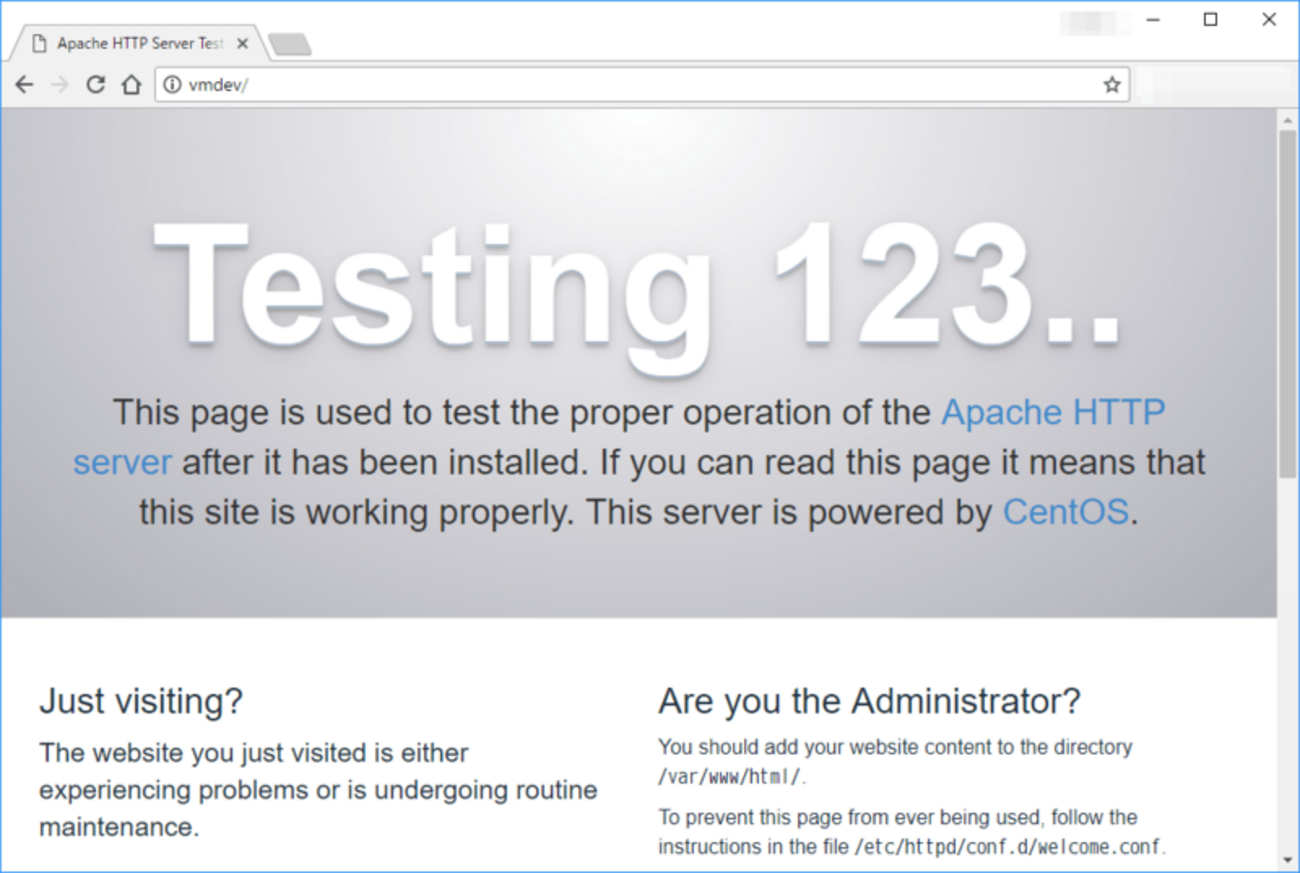The width and height of the screenshot is (1300, 873).
Task: Click the Just visiting? heading
Action: [x=141, y=701]
